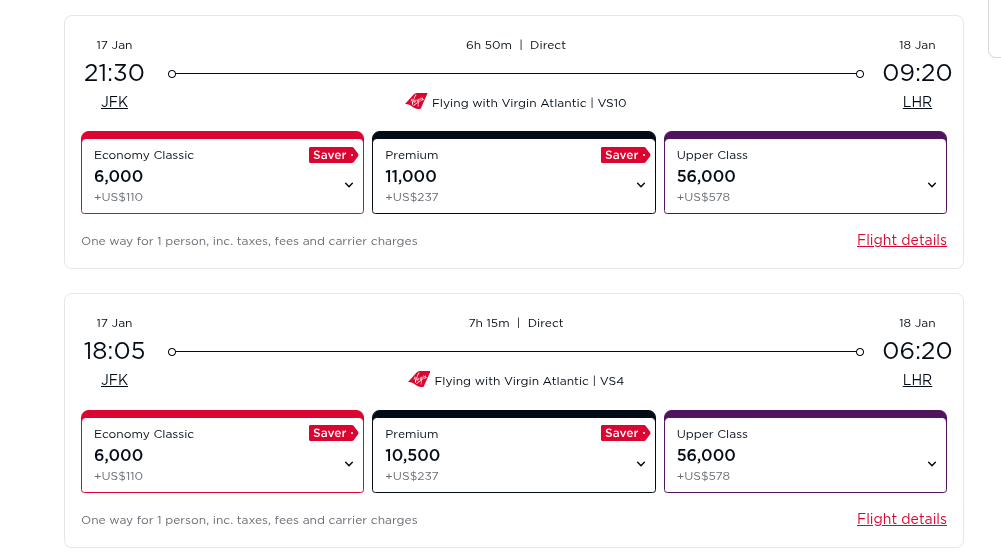Expand Economy Classic fare for VS4
Screen dimensions: 1001x559
pyautogui.click(x=349, y=463)
